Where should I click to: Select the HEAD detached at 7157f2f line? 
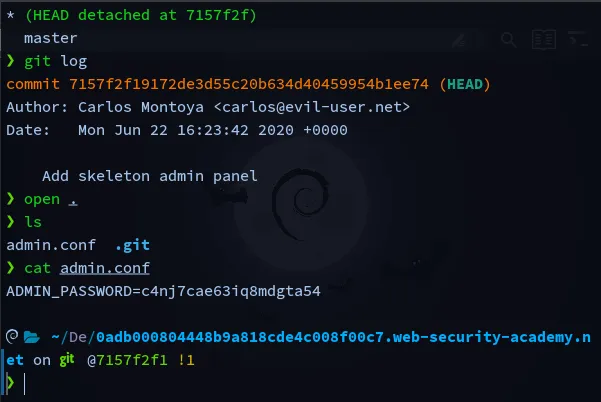(131, 15)
